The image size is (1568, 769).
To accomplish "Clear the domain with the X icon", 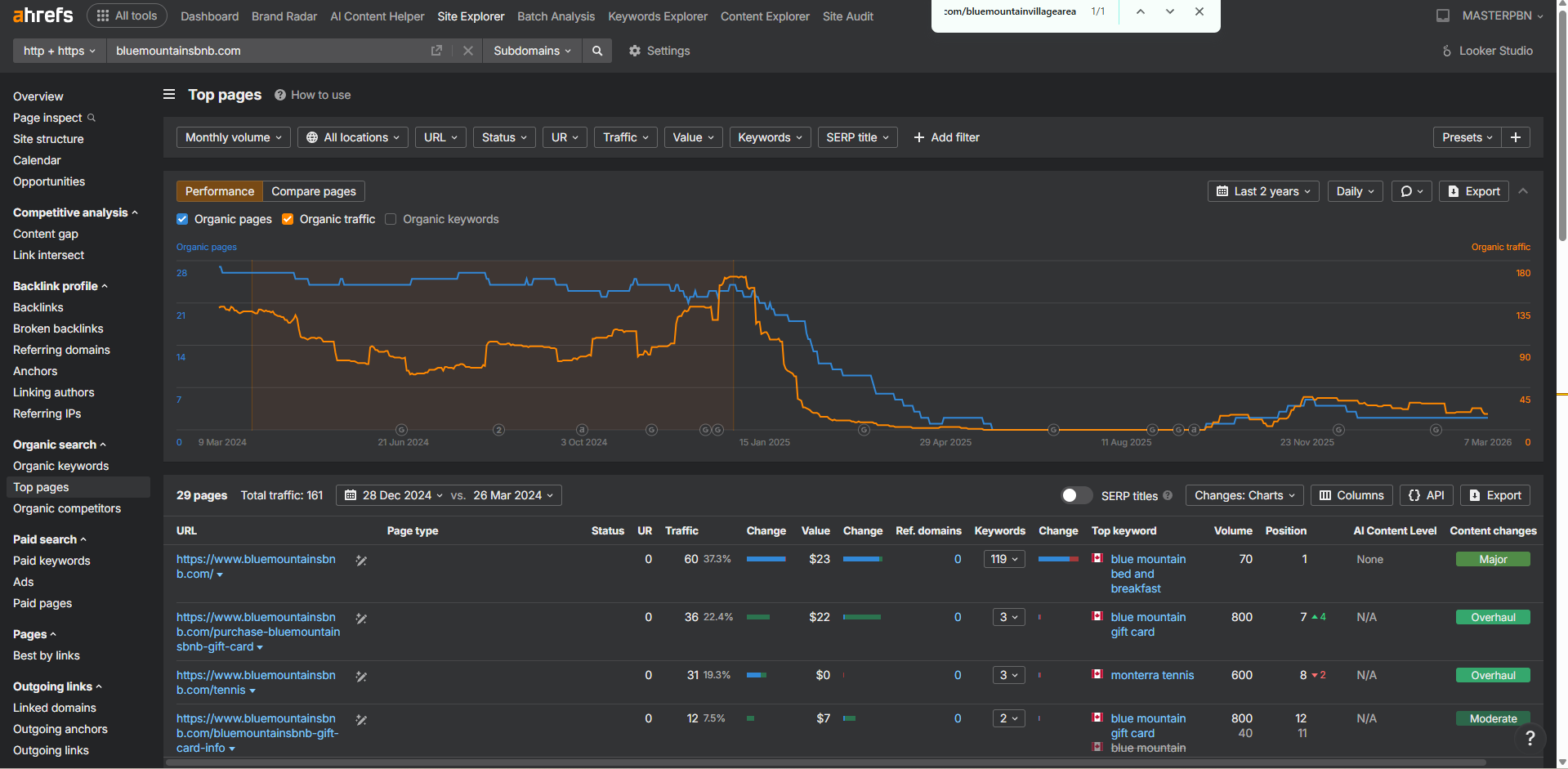I will [x=468, y=51].
